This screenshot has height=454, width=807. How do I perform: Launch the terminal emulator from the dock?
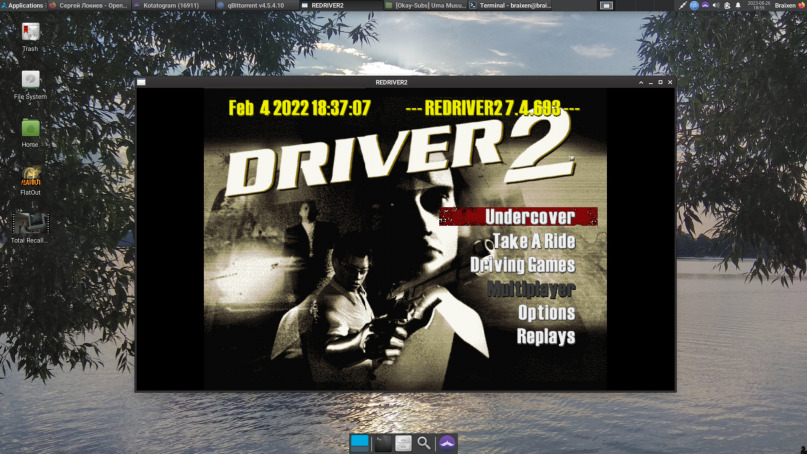pos(383,443)
